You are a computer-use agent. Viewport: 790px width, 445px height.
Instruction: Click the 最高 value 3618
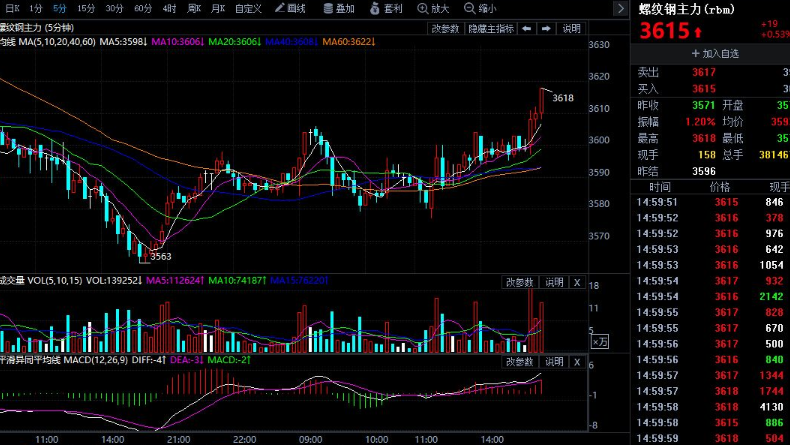(704, 138)
